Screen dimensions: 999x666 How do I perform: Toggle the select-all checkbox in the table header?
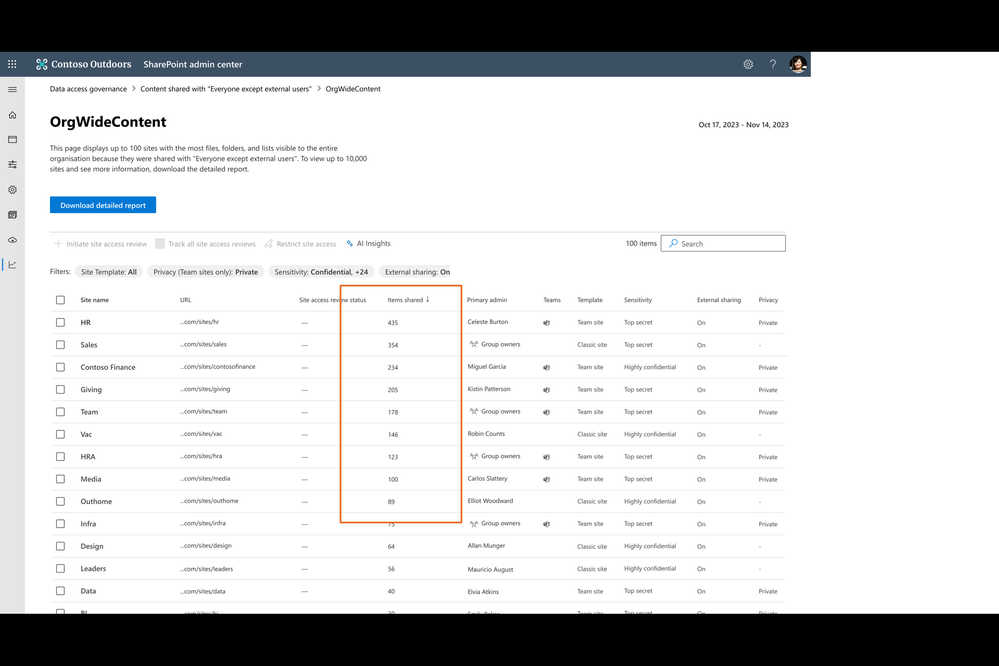[x=61, y=300]
